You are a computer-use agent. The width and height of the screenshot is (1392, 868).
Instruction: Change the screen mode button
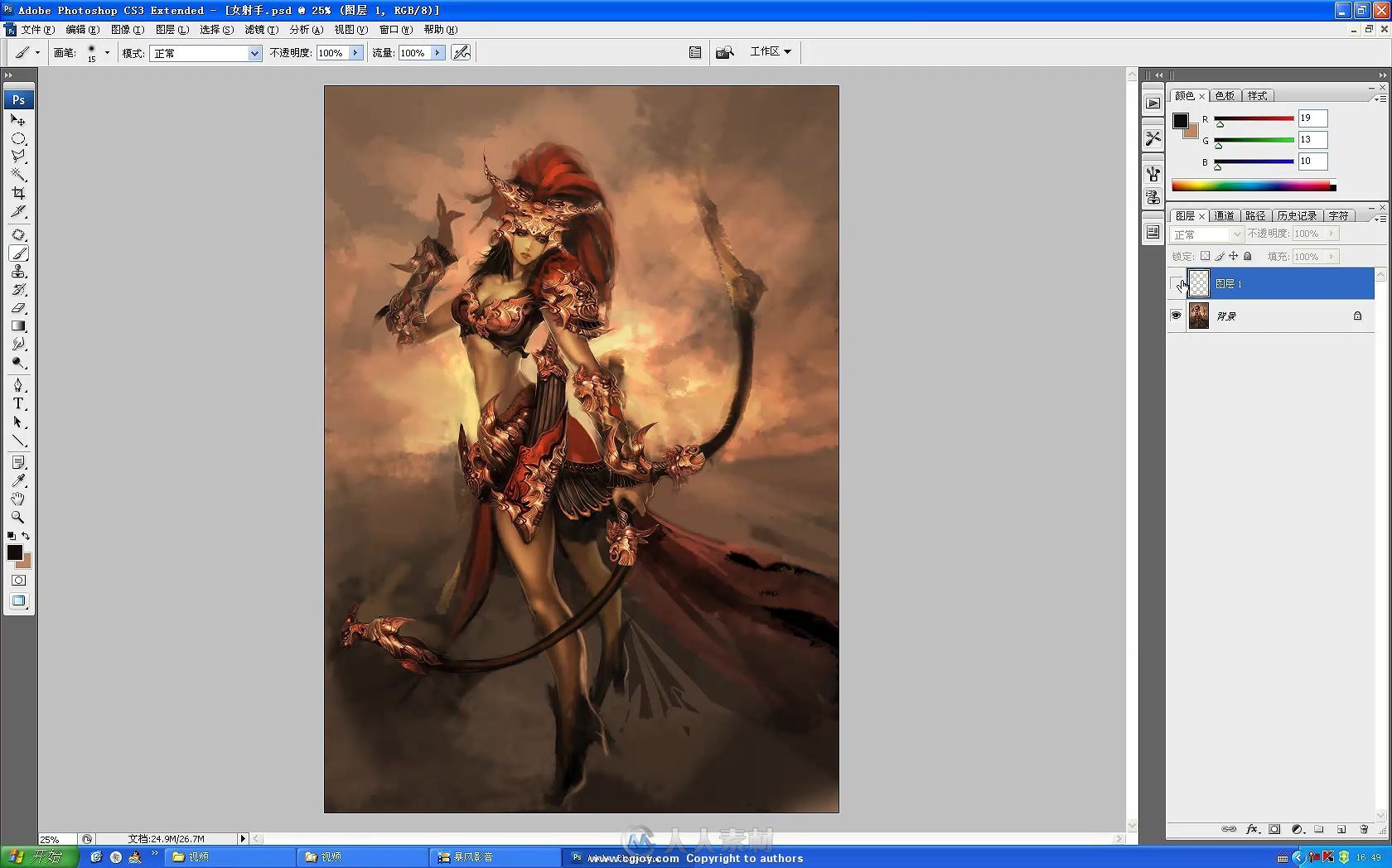(18, 601)
